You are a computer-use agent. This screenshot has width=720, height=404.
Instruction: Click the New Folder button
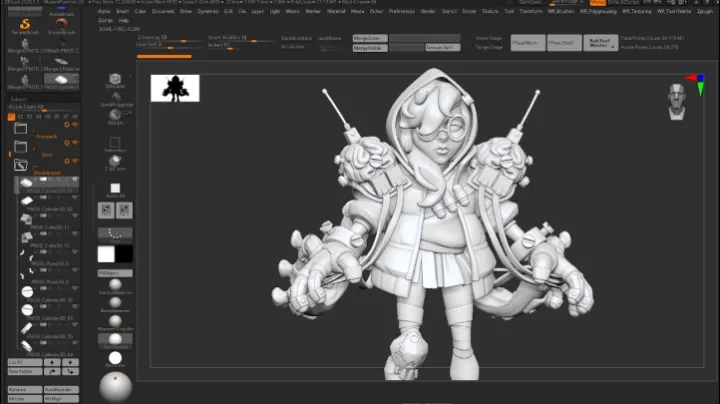[x=25, y=371]
